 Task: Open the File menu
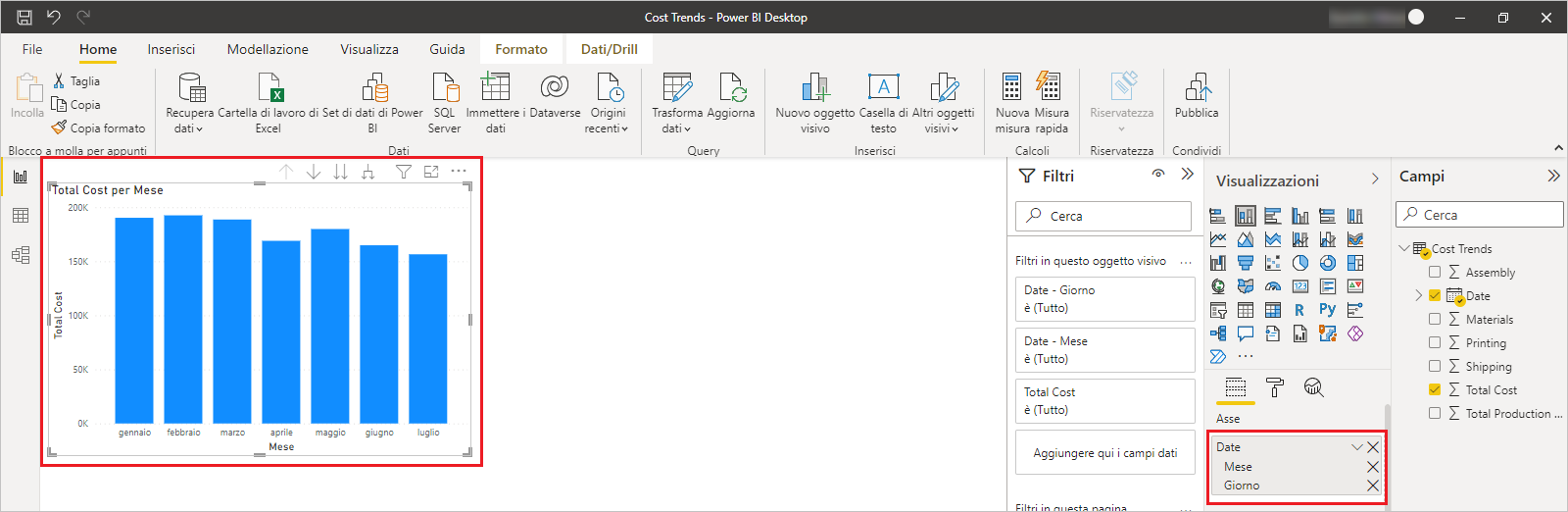[32, 49]
